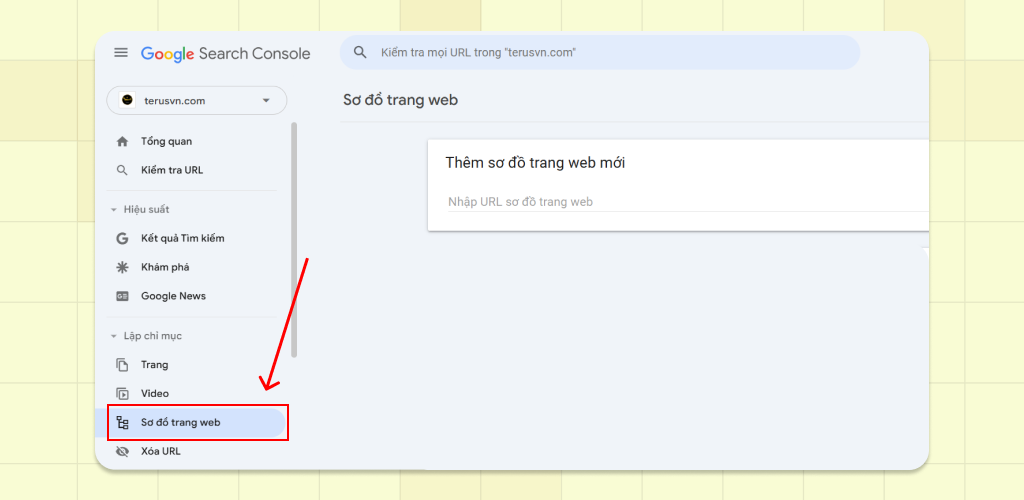Screen dimensions: 1024x500
Task: Click the Google News icon
Action: (122, 296)
